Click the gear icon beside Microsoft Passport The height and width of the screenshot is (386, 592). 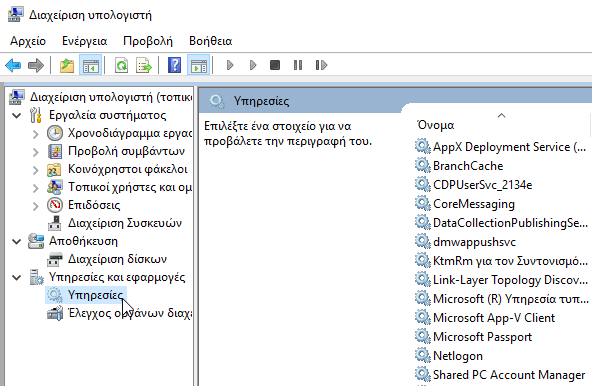[422, 336]
